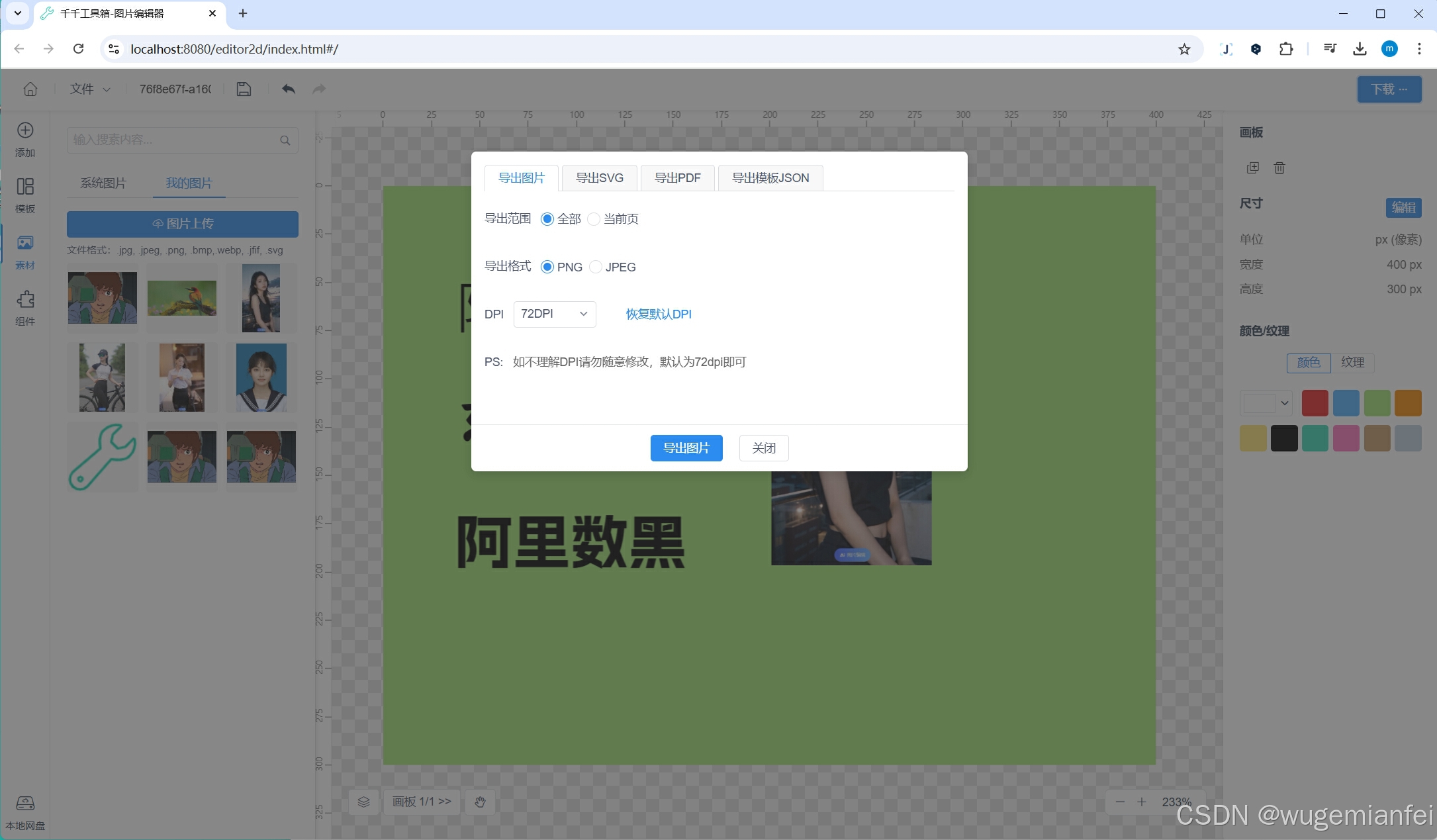The height and width of the screenshot is (840, 1437).
Task: Click the undo arrow icon
Action: (x=288, y=89)
